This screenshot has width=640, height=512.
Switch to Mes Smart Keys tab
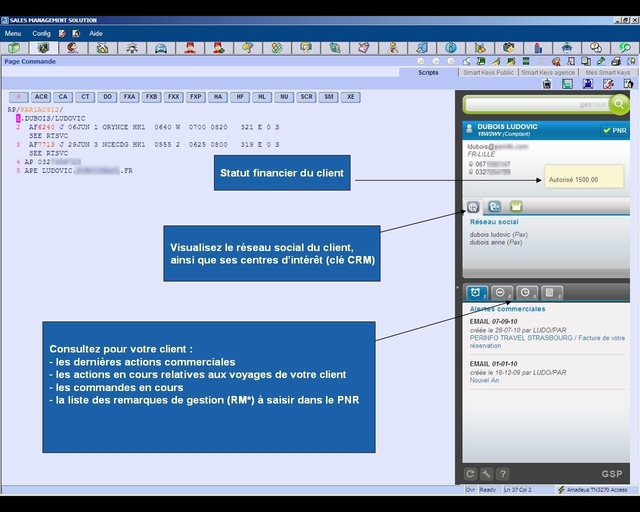pyautogui.click(x=608, y=73)
